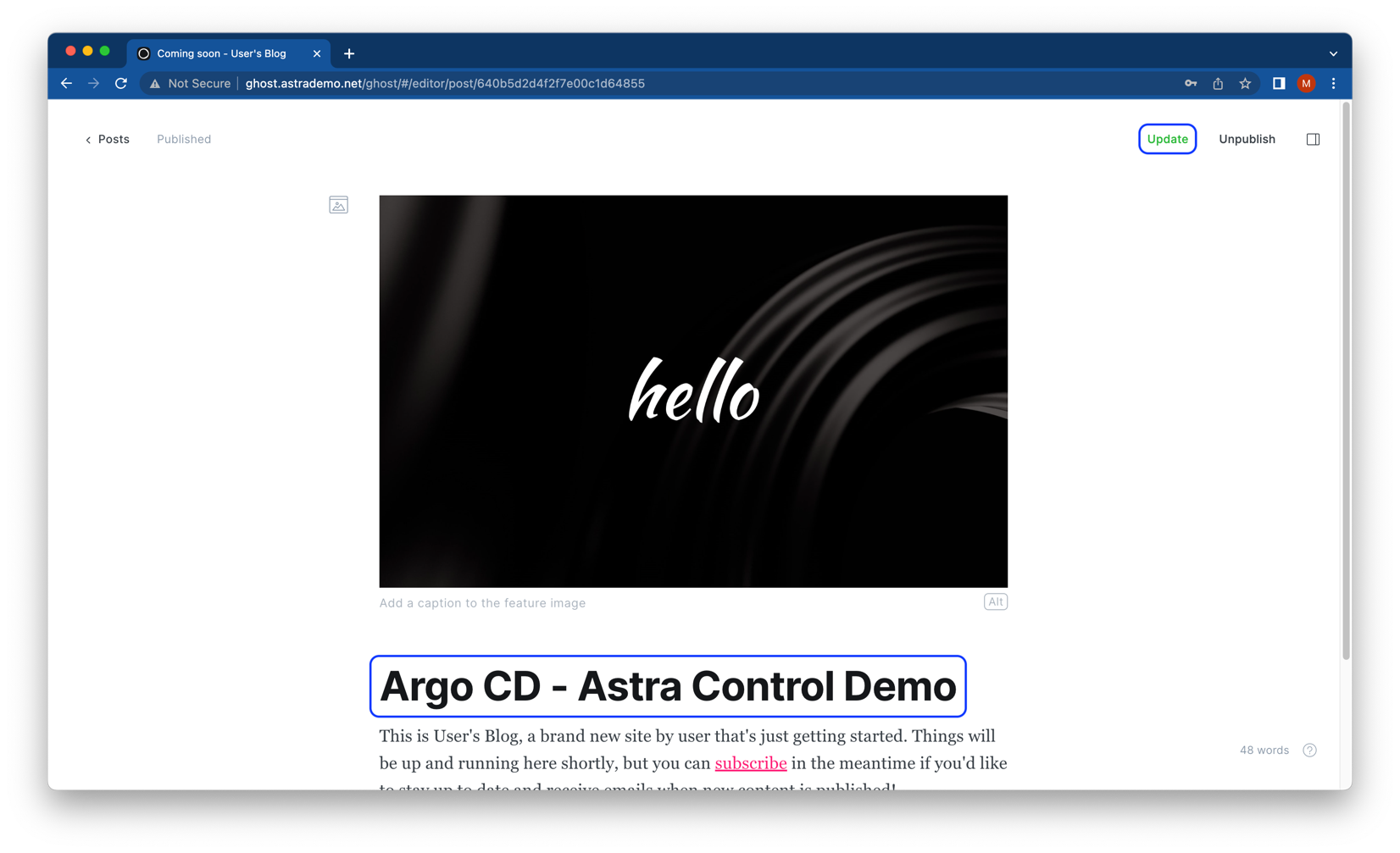This screenshot has height=853, width=1400.
Task: Click the Not Secure warning icon
Action: point(155,84)
